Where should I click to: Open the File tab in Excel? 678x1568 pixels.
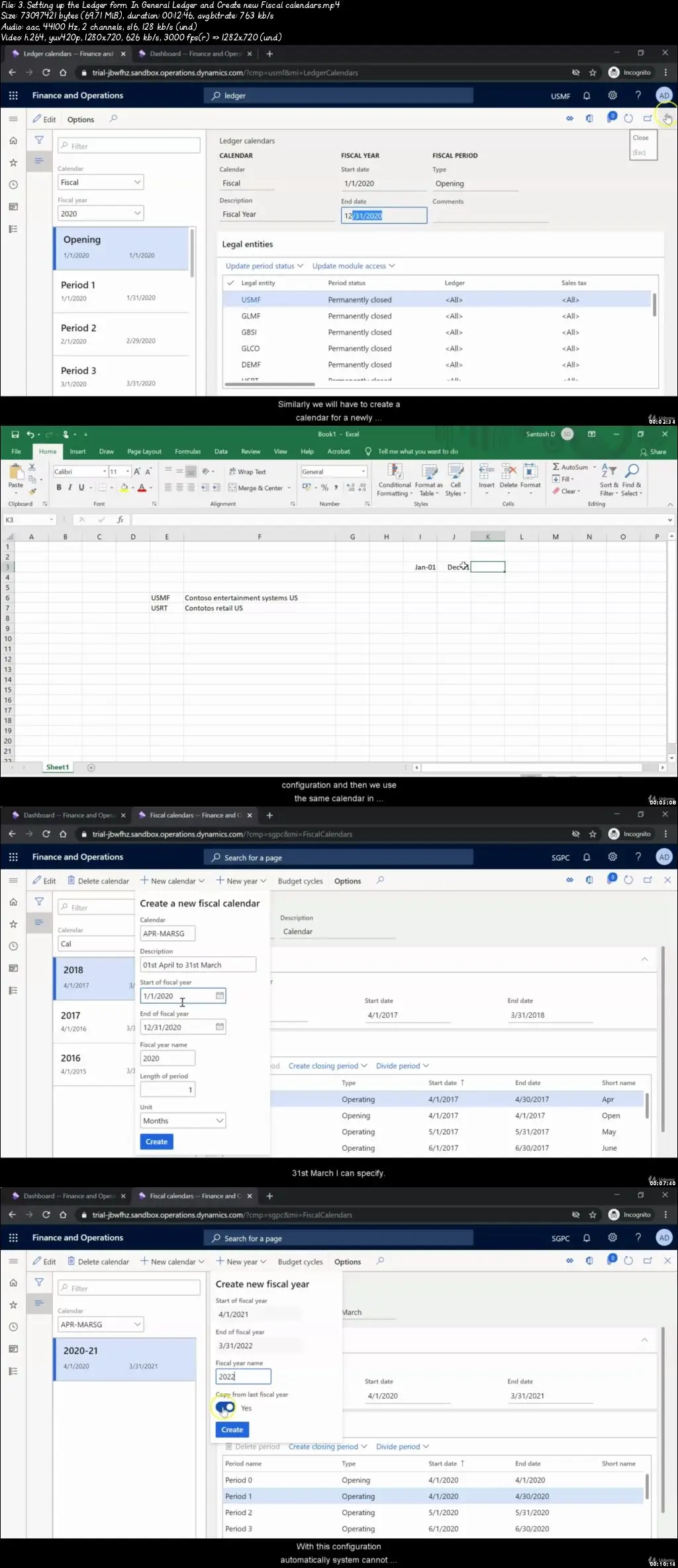pyautogui.click(x=16, y=452)
